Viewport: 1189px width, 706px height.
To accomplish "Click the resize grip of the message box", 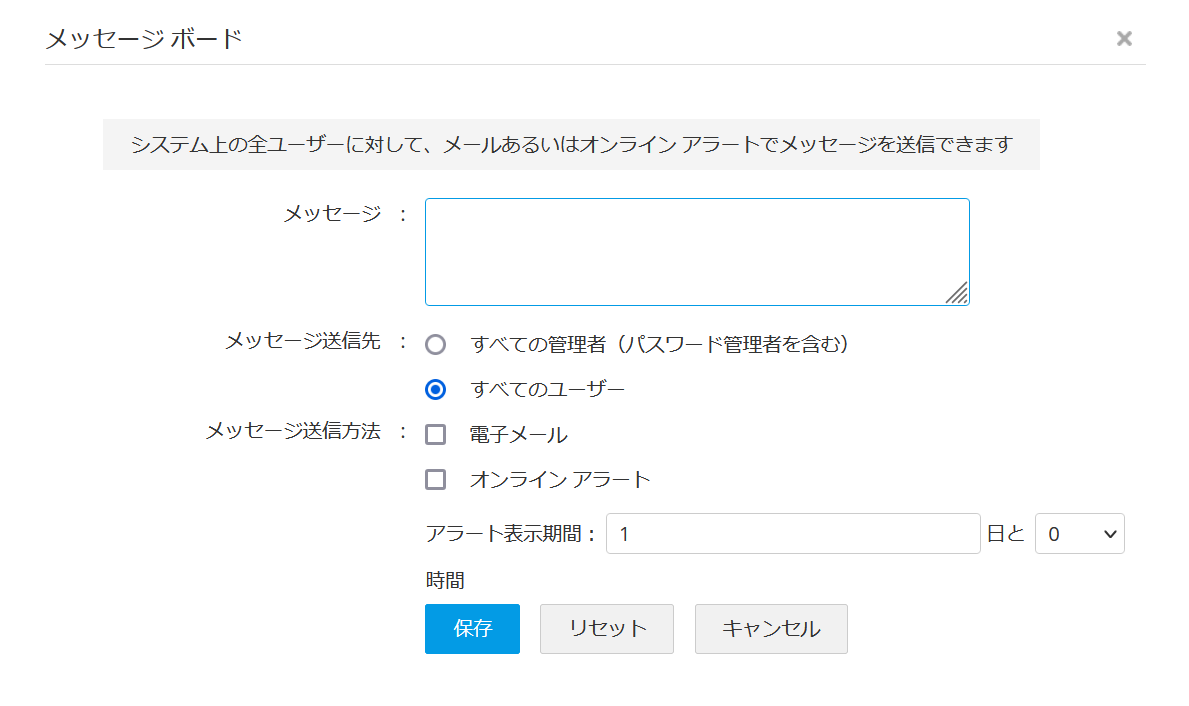I will tap(957, 293).
